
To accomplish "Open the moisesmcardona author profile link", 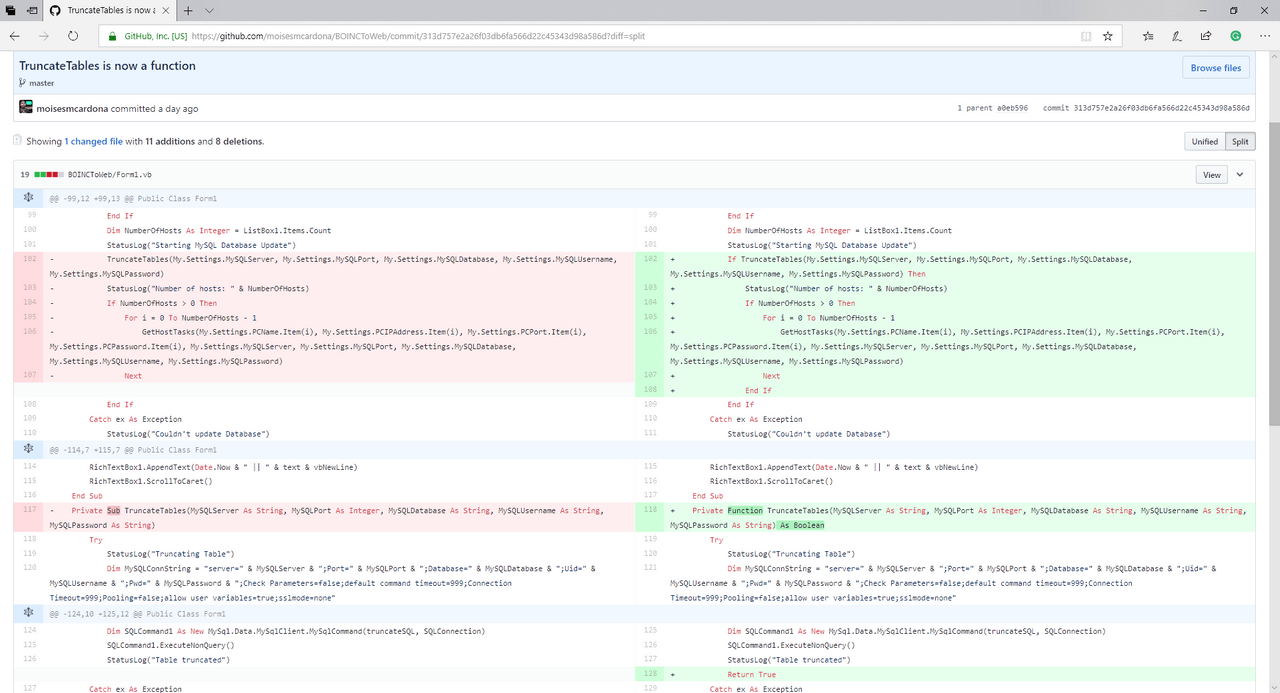I will coord(72,108).
